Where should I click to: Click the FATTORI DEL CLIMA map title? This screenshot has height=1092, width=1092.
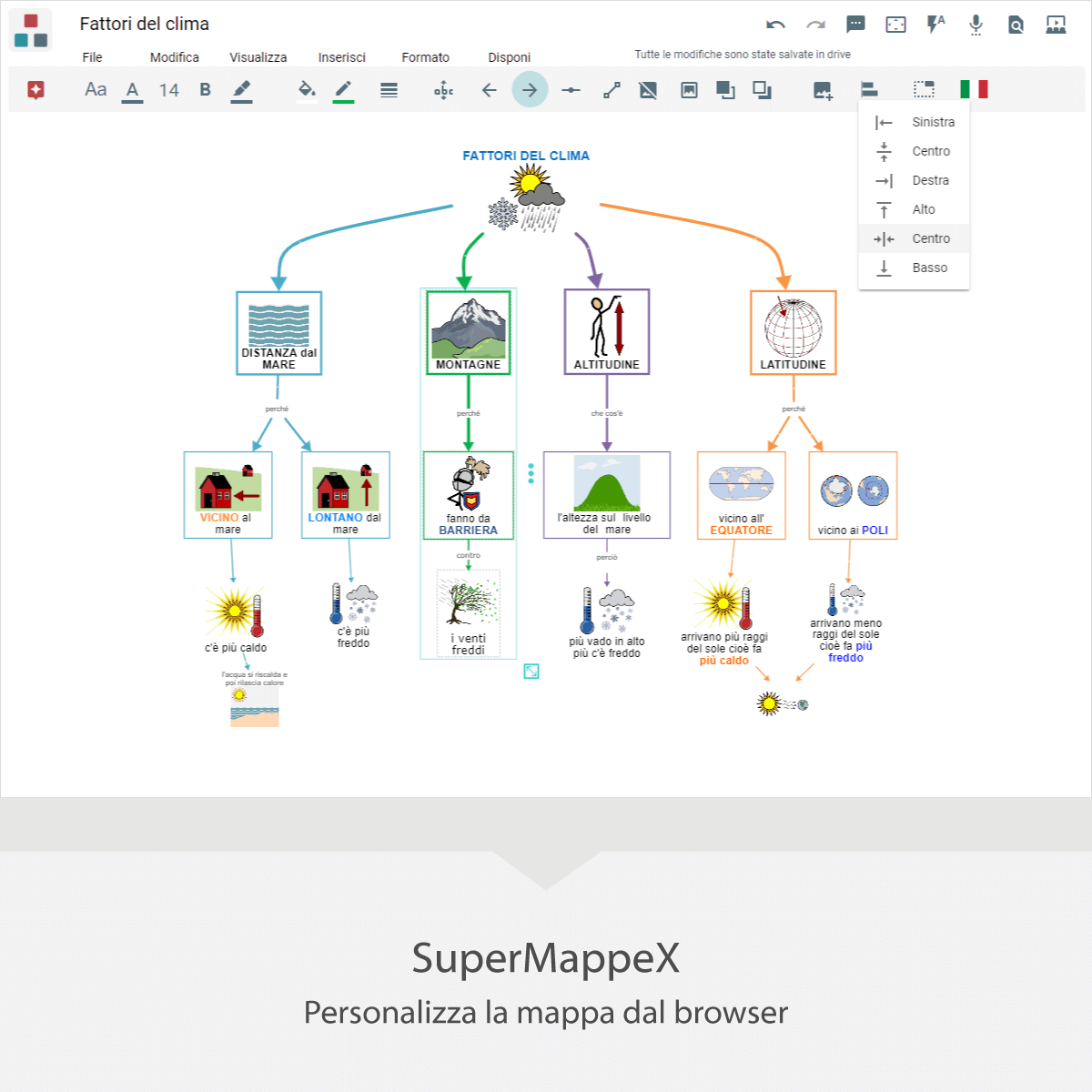(x=526, y=156)
